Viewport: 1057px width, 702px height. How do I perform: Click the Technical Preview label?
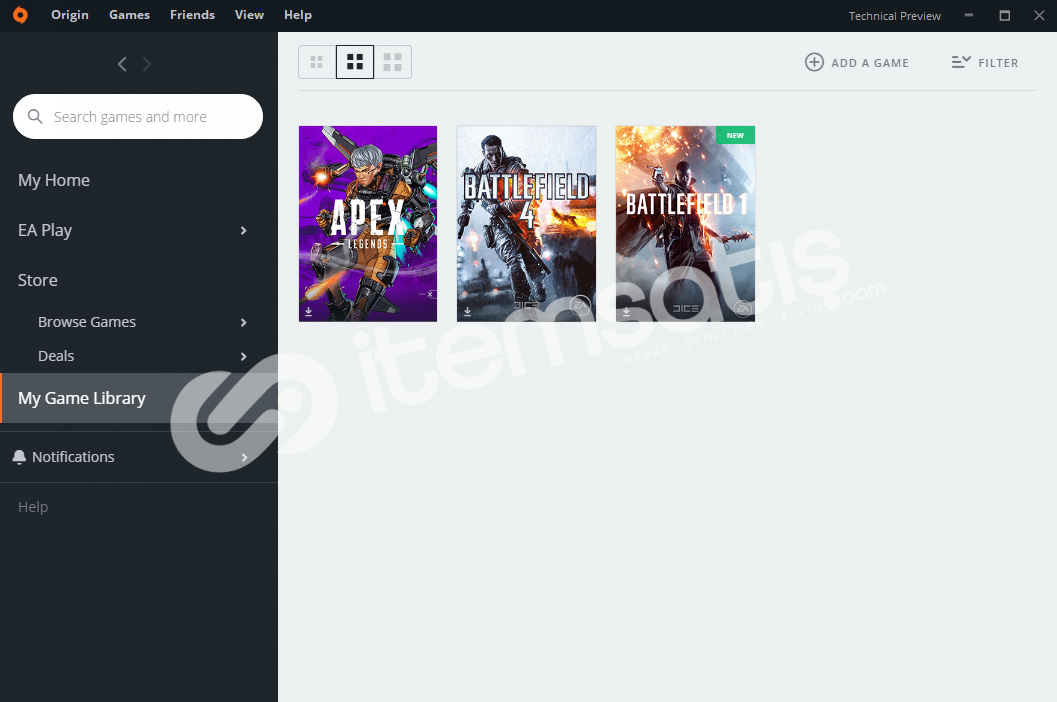point(895,16)
